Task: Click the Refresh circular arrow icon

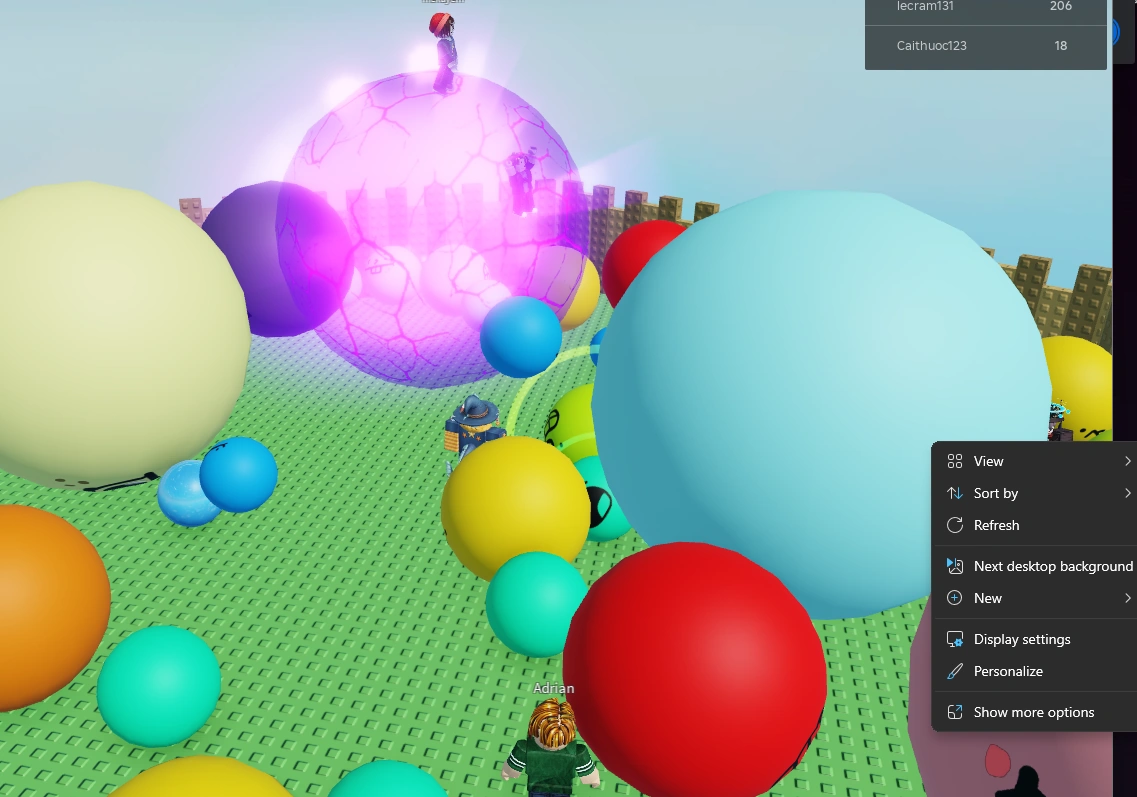Action: click(955, 525)
